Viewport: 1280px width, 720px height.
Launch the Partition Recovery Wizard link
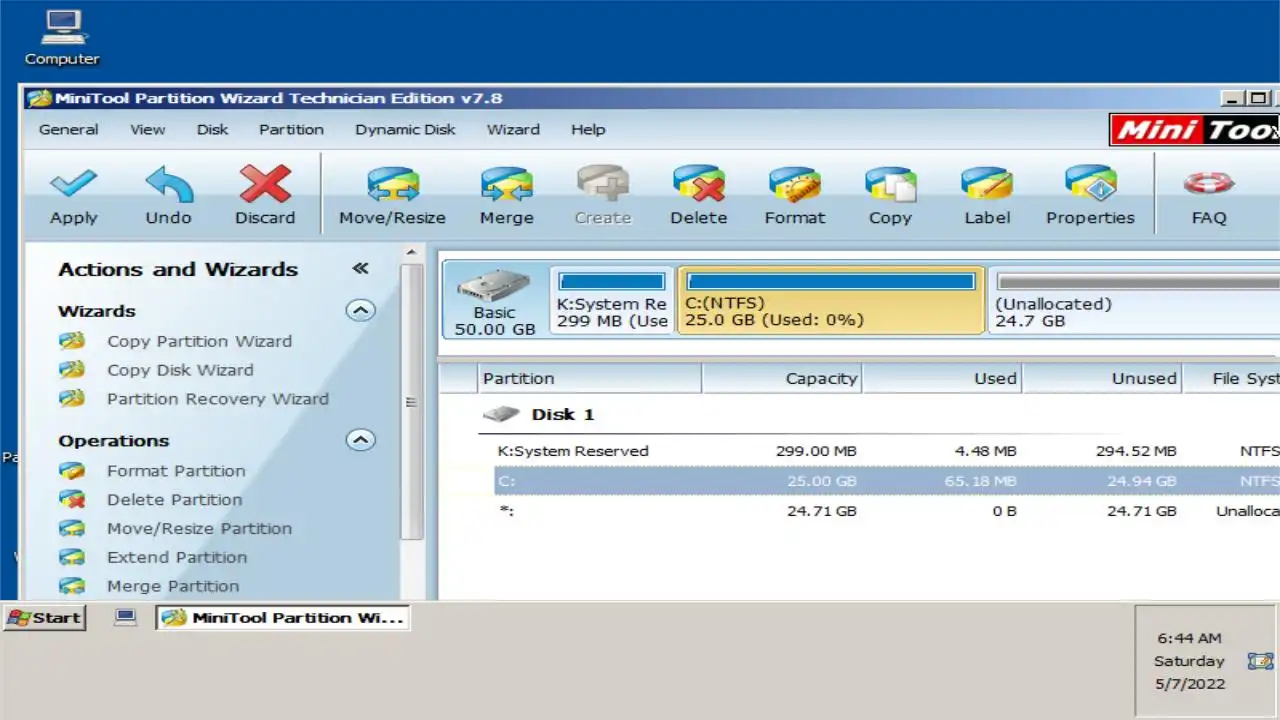[x=218, y=399]
